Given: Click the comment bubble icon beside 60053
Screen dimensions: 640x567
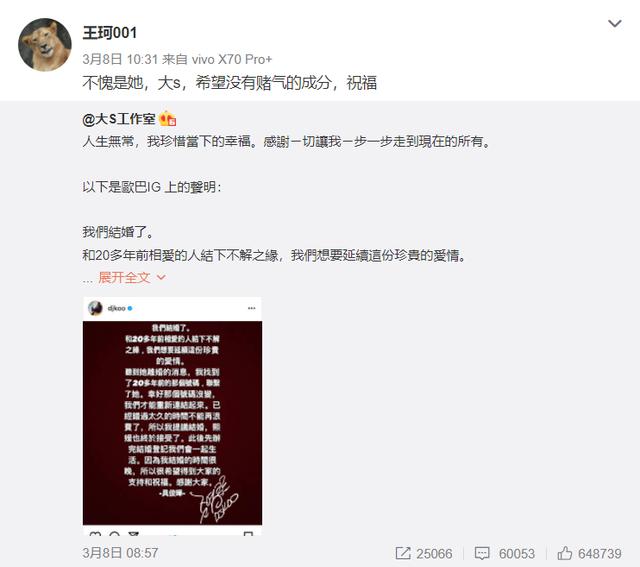Looking at the screenshot, I should click(x=482, y=554).
